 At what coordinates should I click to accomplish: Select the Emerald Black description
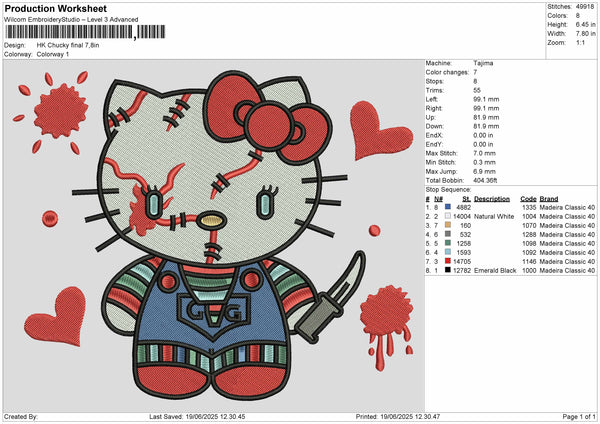coord(495,270)
